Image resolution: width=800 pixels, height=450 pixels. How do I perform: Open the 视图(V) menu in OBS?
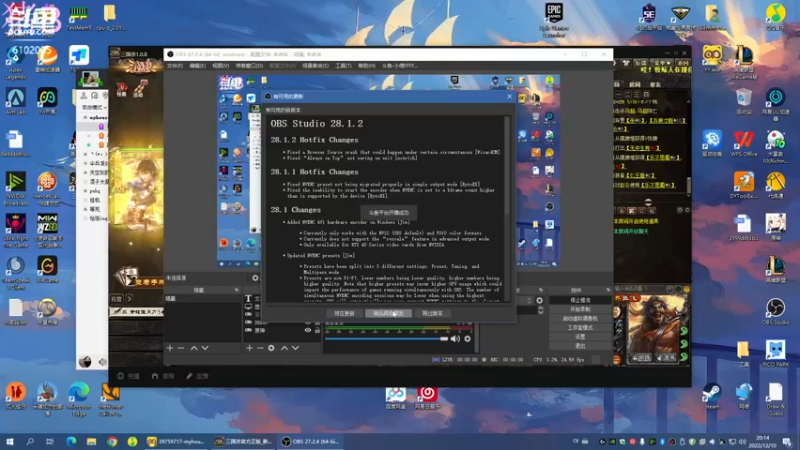[x=220, y=66]
